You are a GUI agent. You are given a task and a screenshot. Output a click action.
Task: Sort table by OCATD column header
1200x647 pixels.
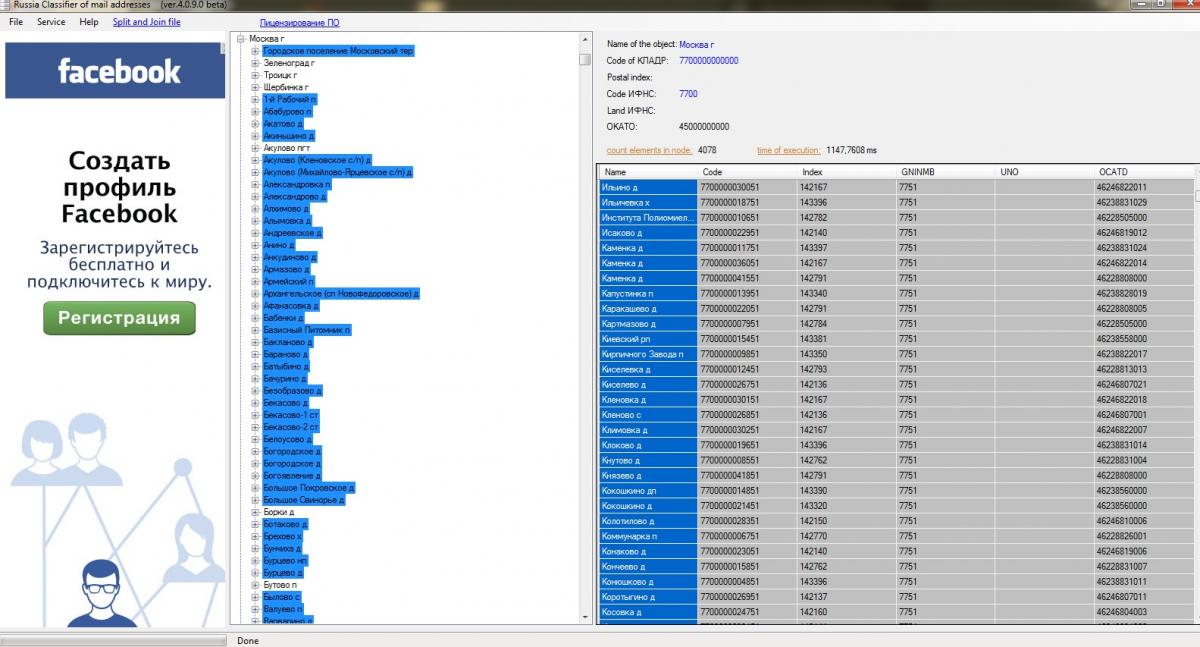[1143, 172]
